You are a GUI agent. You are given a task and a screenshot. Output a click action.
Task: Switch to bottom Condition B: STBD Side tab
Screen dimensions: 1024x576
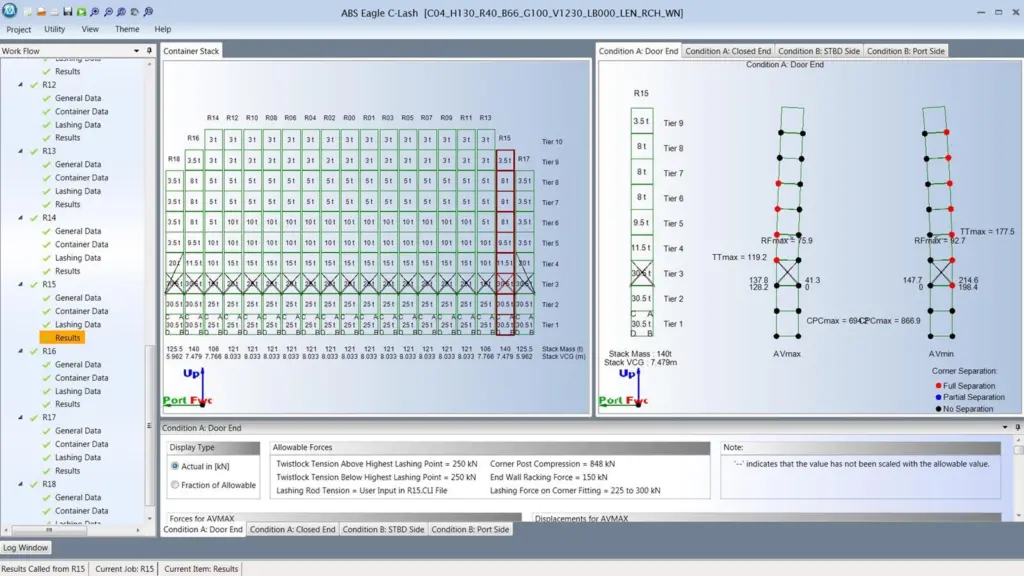383,530
